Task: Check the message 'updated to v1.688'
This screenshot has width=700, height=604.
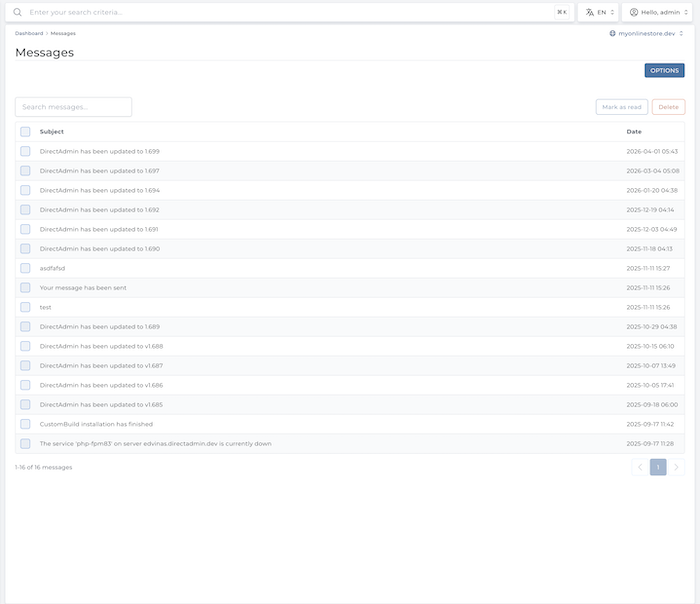Action: click(x=25, y=346)
